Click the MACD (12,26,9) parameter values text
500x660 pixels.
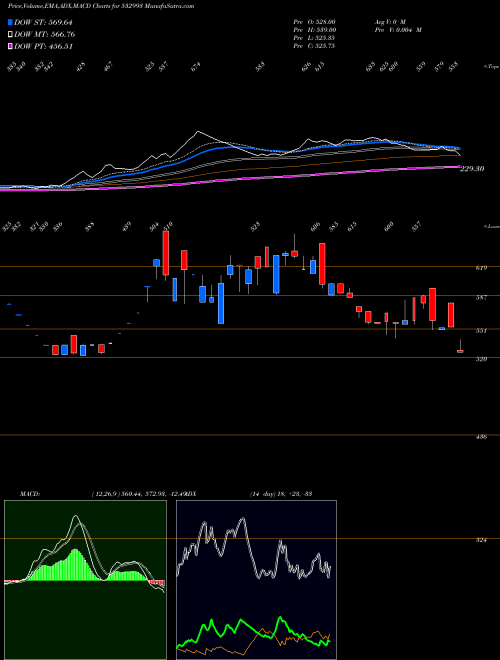tap(138, 494)
